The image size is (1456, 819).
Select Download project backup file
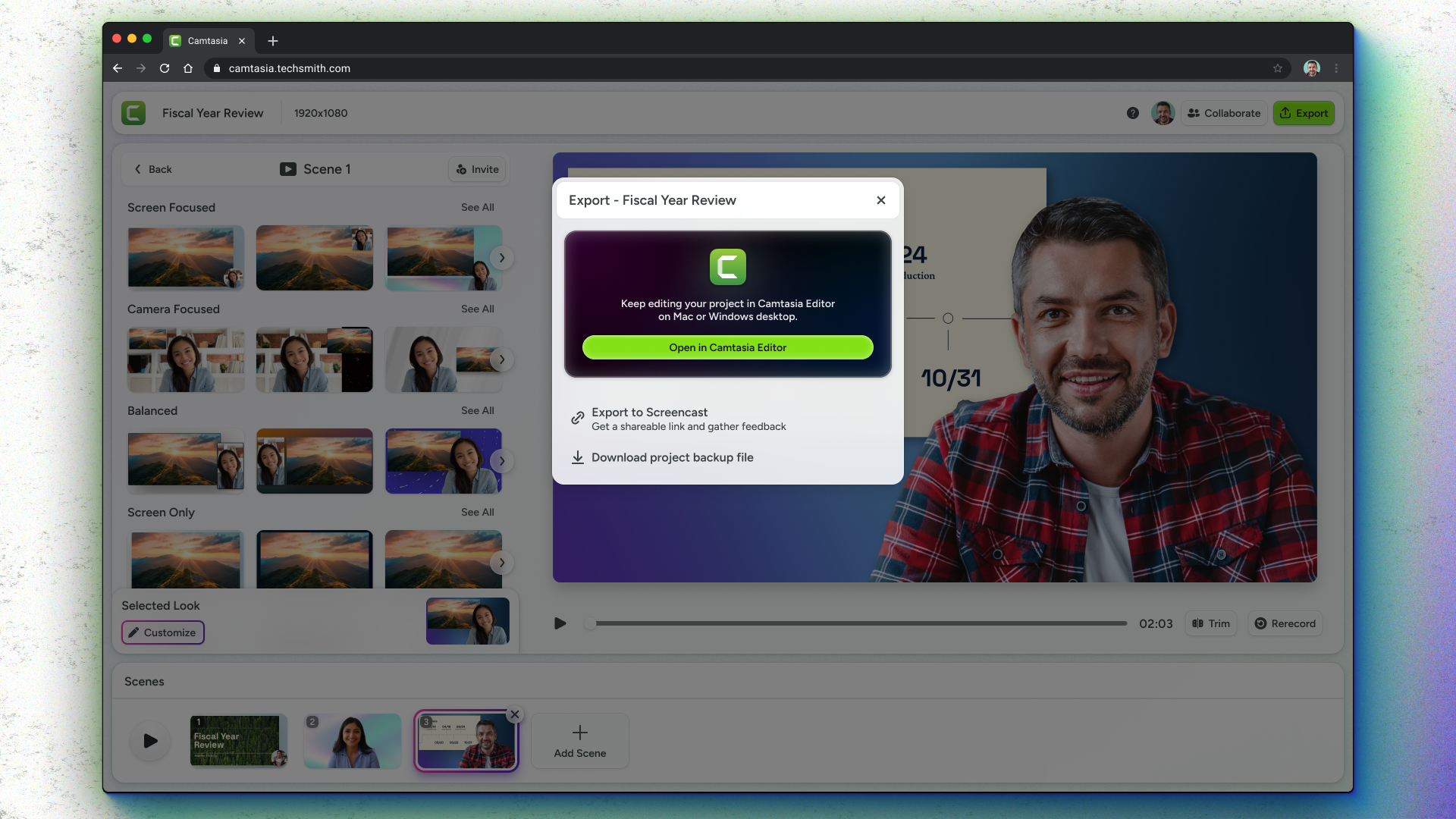[x=661, y=457]
